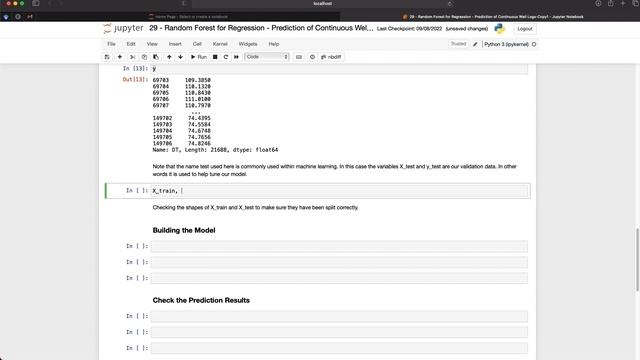The height and width of the screenshot is (360, 640).
Task: Move selected cell up
Action: [169, 57]
